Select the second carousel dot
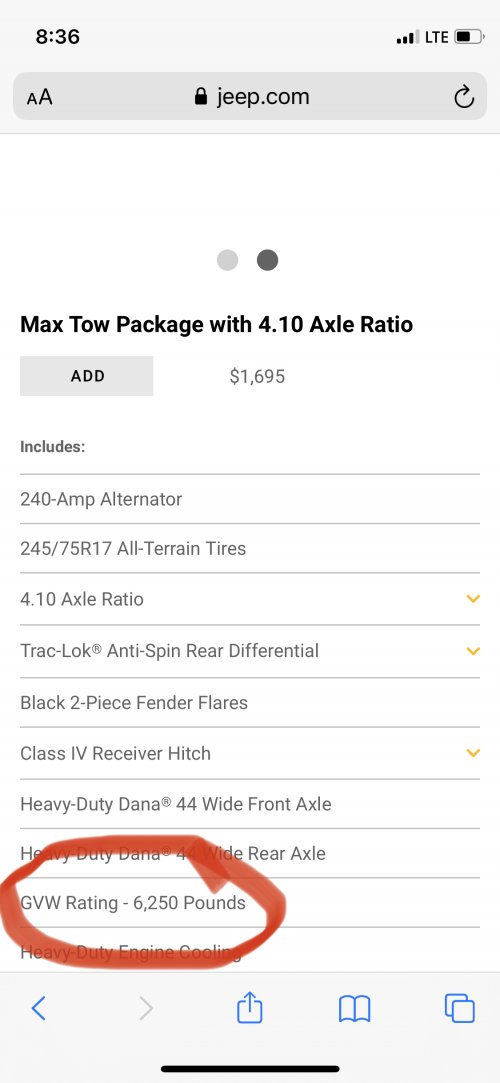This screenshot has width=500, height=1083. tap(267, 260)
